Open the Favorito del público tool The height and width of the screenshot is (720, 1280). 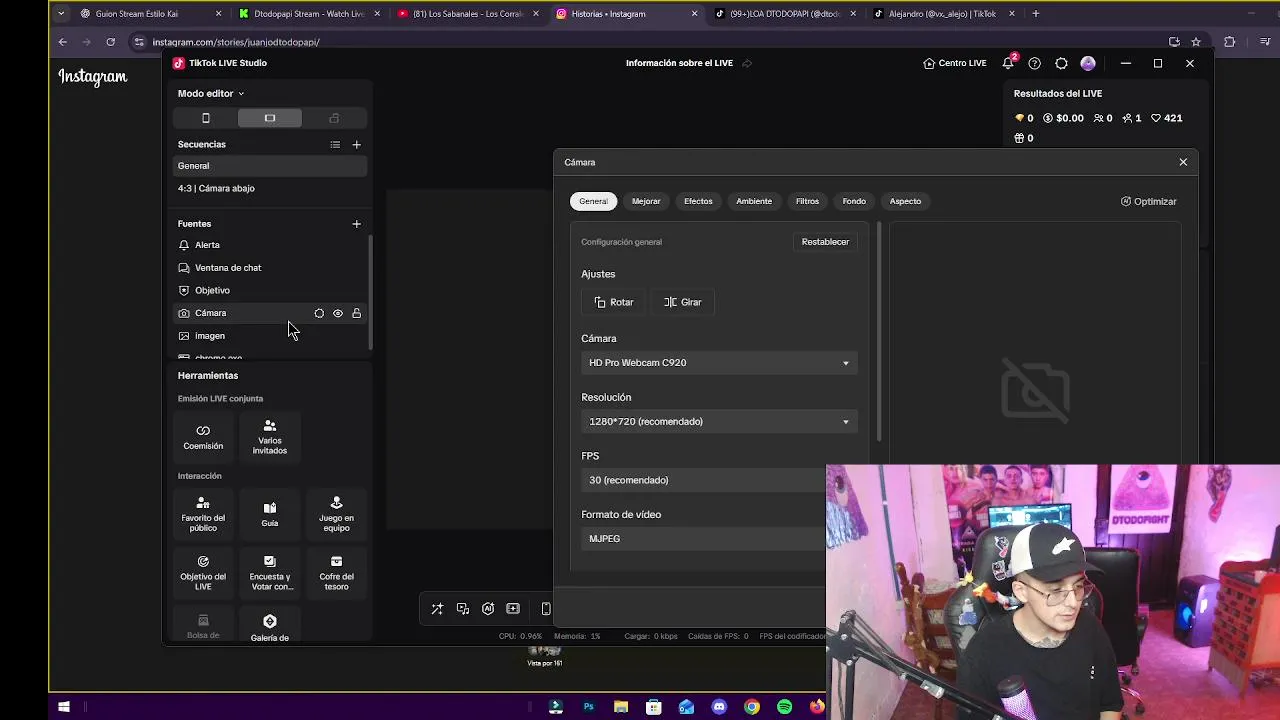pos(203,514)
